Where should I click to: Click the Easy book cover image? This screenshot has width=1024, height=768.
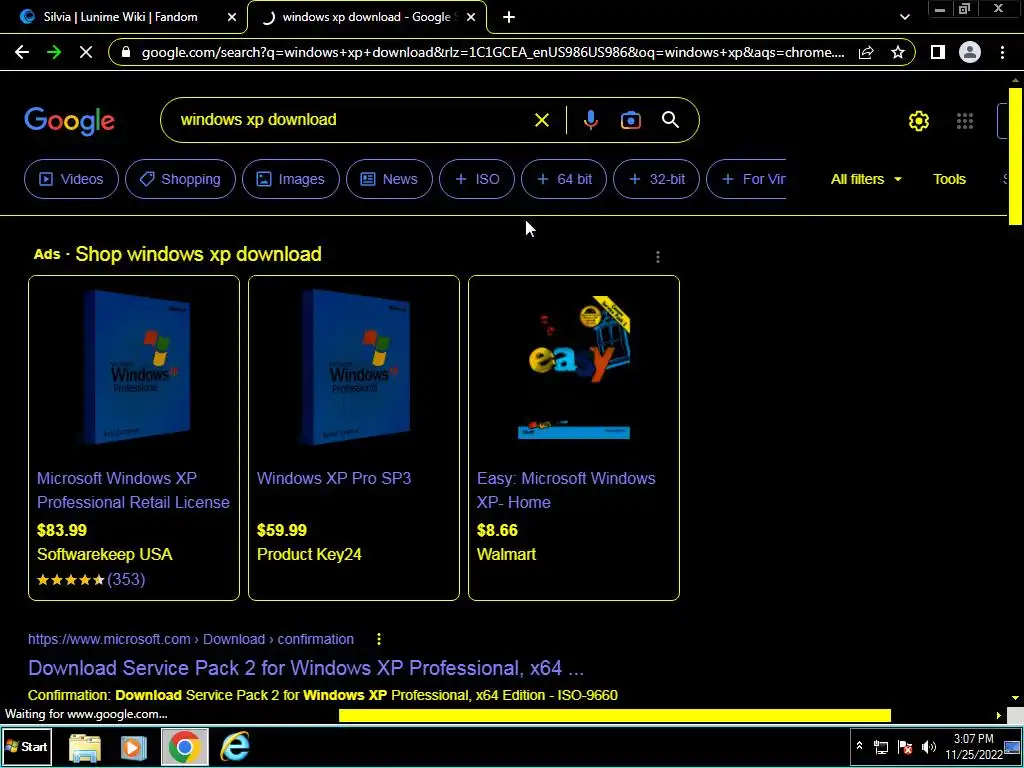pyautogui.click(x=574, y=367)
